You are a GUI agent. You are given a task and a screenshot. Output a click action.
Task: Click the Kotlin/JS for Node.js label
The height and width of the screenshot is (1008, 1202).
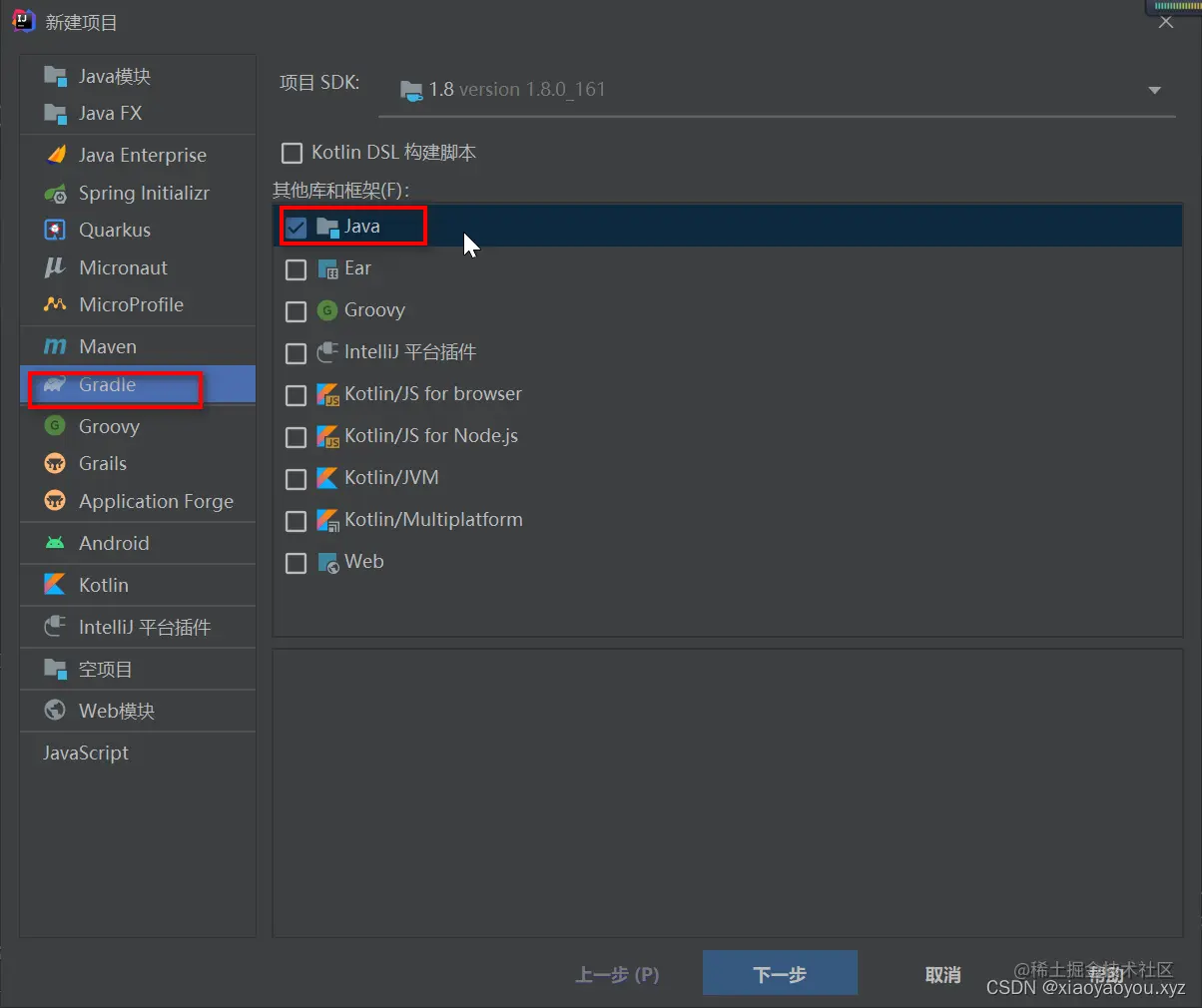(x=431, y=436)
